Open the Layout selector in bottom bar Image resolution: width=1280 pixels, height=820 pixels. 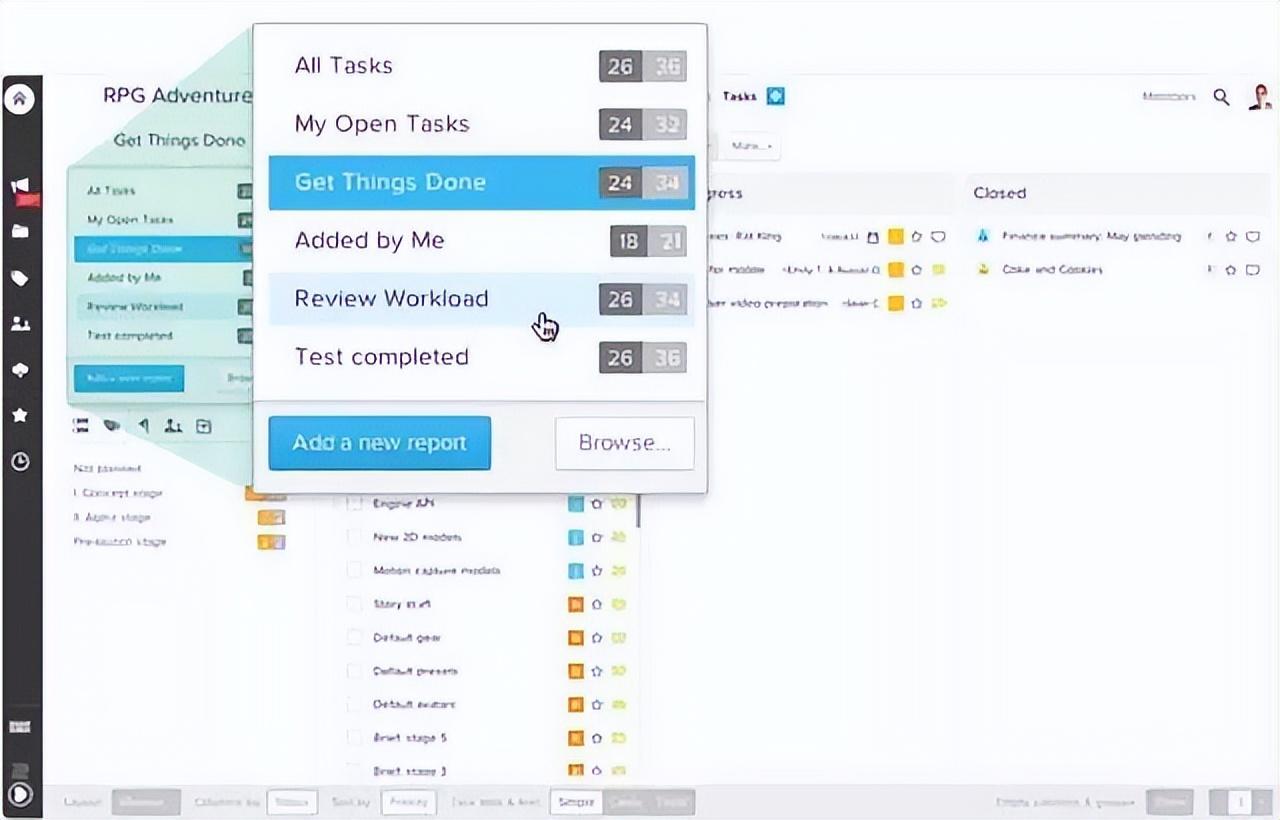click(x=146, y=802)
